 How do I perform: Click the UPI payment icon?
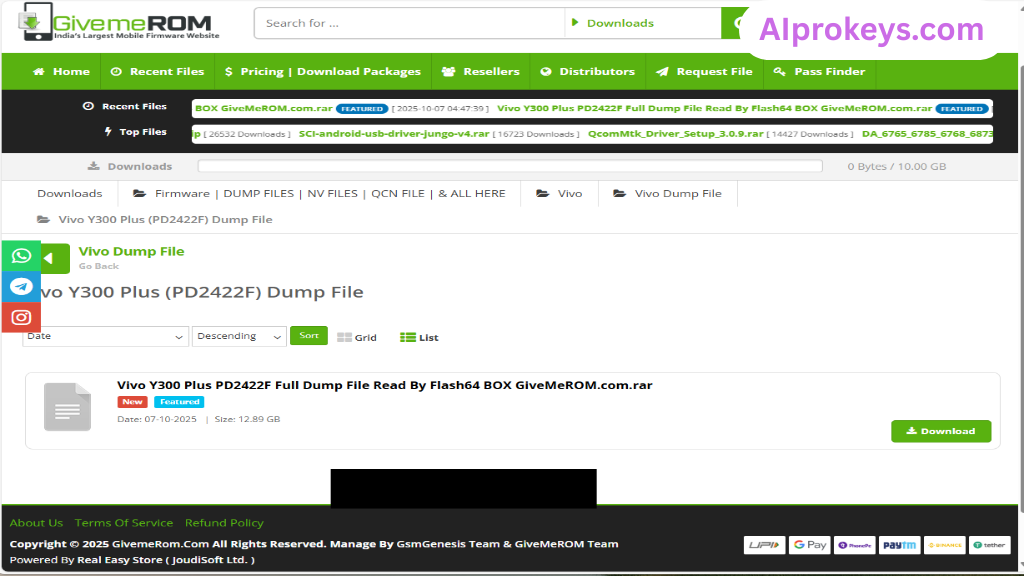pyautogui.click(x=764, y=545)
